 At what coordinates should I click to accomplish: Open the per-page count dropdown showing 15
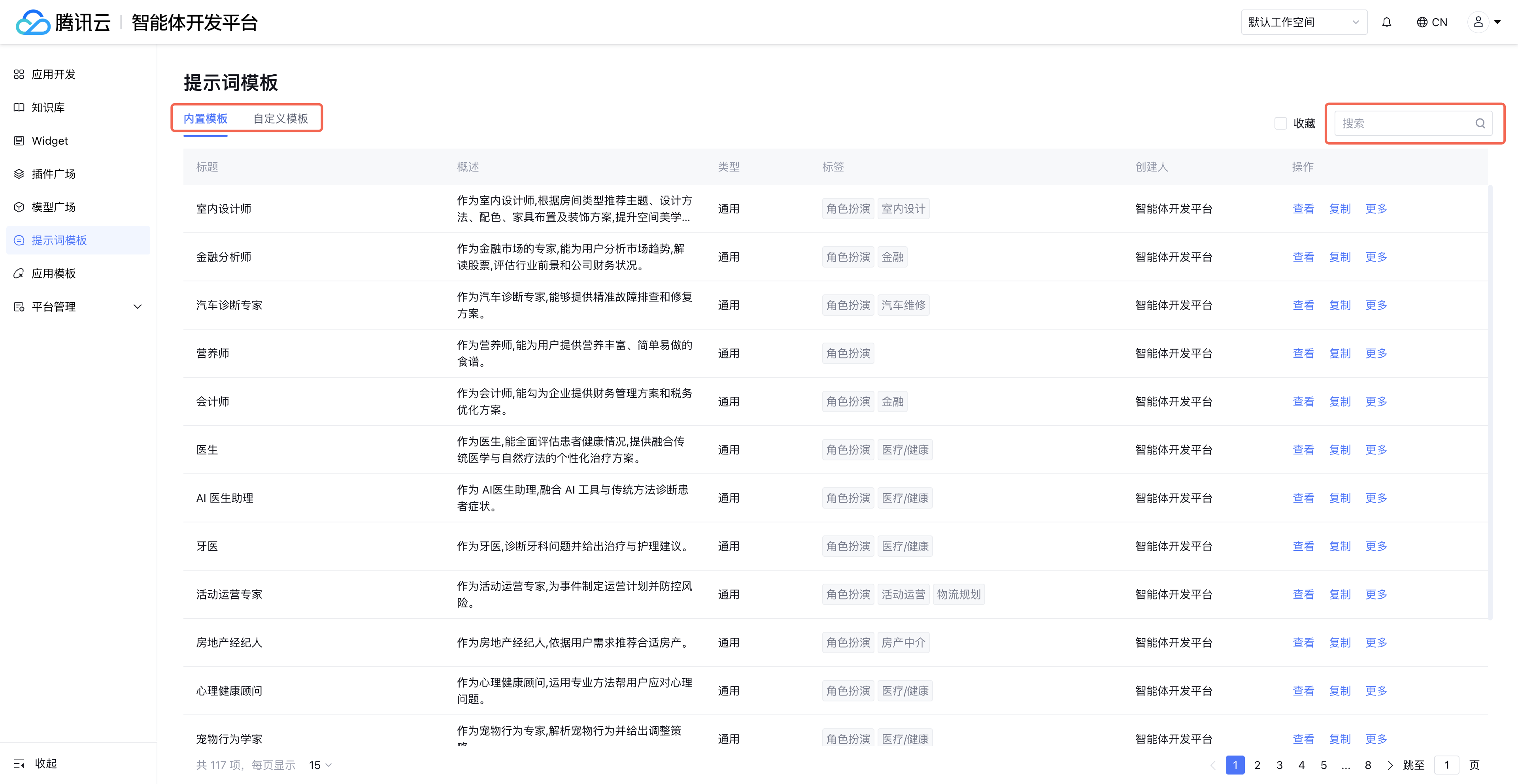[321, 765]
